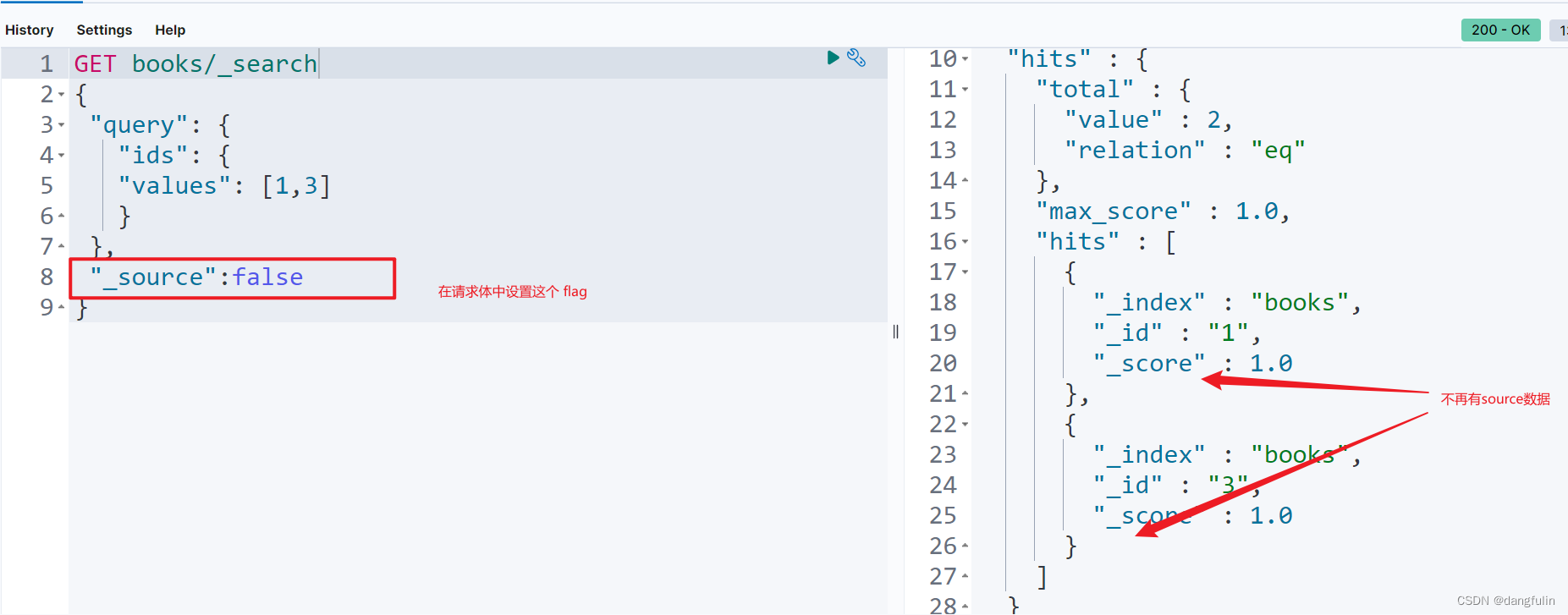
Task: Place cursor in "GET books/_search" line
Action: click(x=195, y=64)
